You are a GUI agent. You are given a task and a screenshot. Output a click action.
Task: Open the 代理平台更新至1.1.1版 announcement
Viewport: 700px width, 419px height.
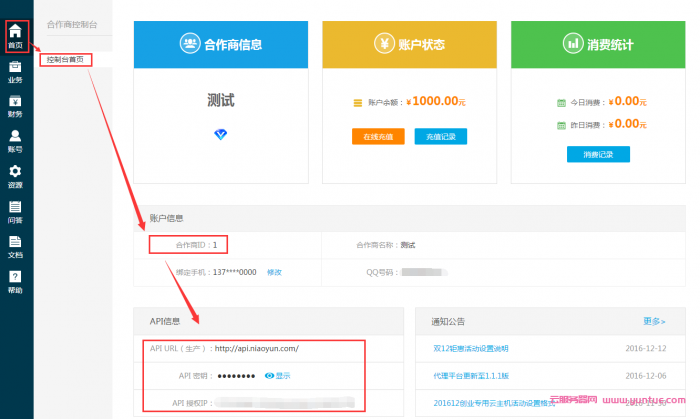tap(471, 376)
